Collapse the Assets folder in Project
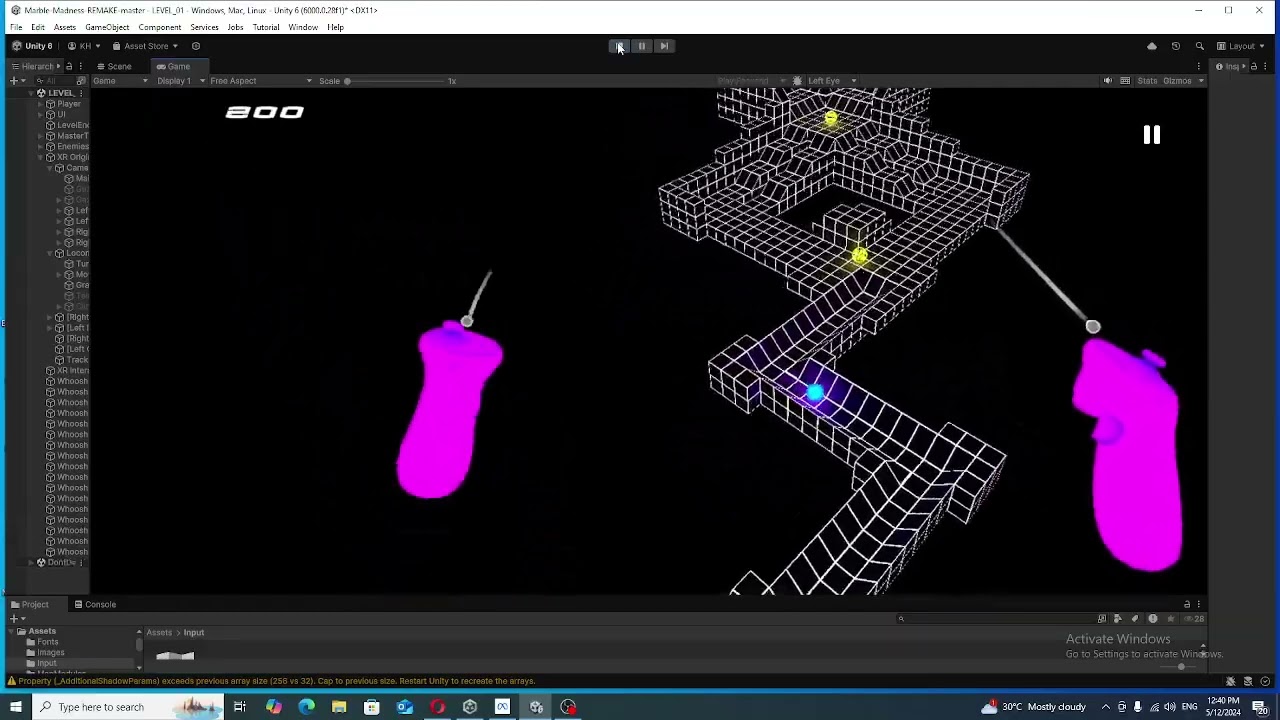 pyautogui.click(x=12, y=632)
